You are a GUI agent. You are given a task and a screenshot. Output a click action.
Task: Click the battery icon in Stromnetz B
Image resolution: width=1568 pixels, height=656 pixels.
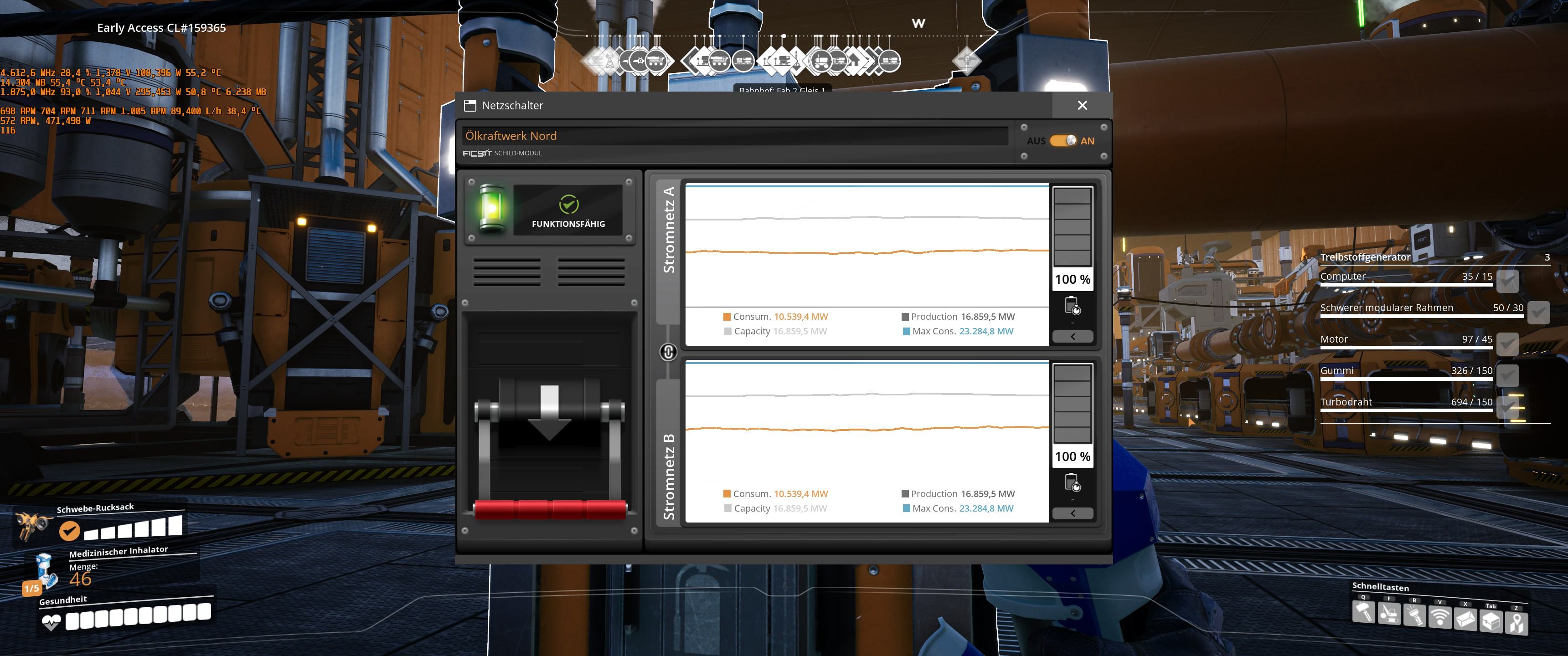point(1073,482)
